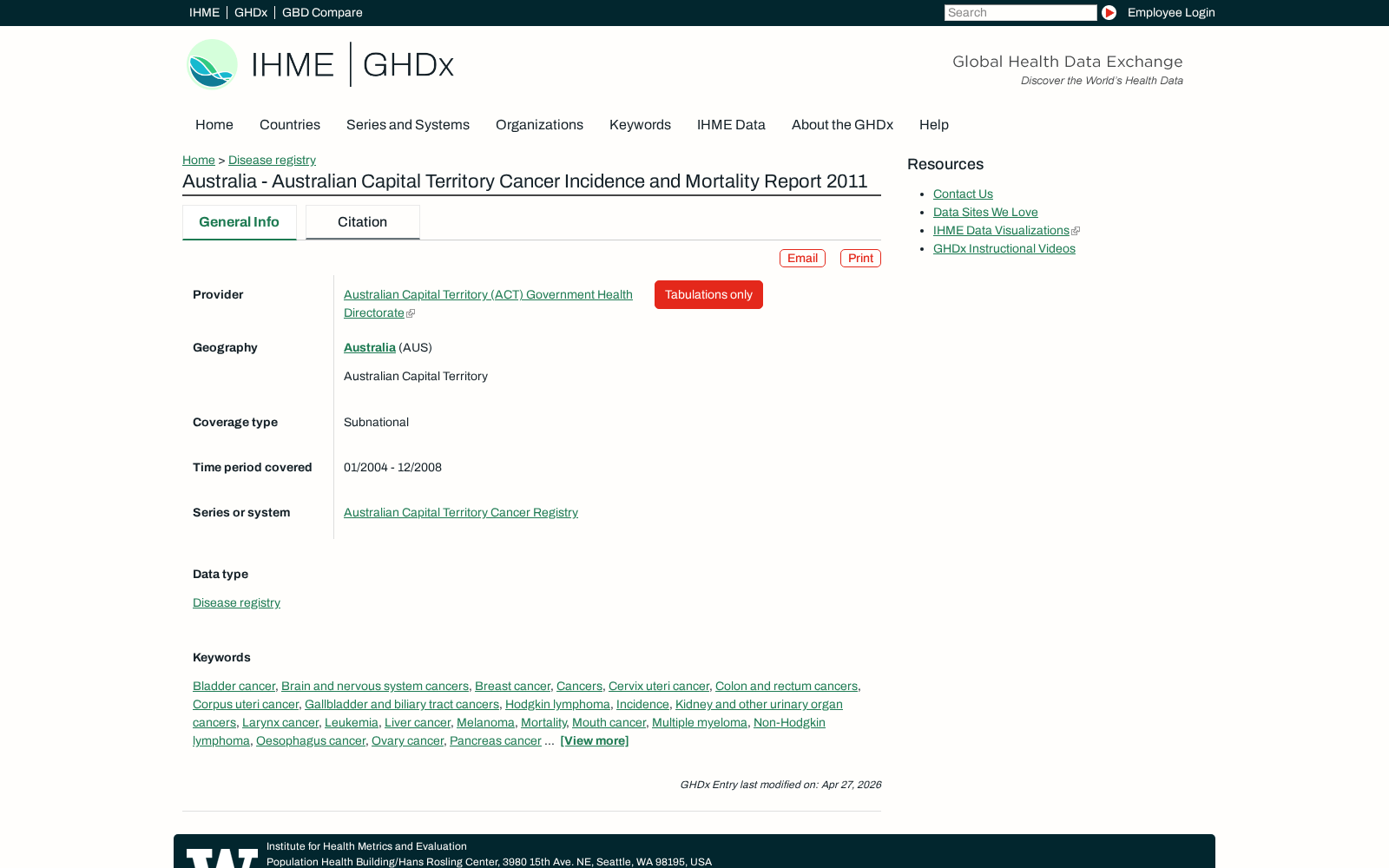The height and width of the screenshot is (868, 1389).
Task: Open the Keywords menu item
Action: [640, 125]
